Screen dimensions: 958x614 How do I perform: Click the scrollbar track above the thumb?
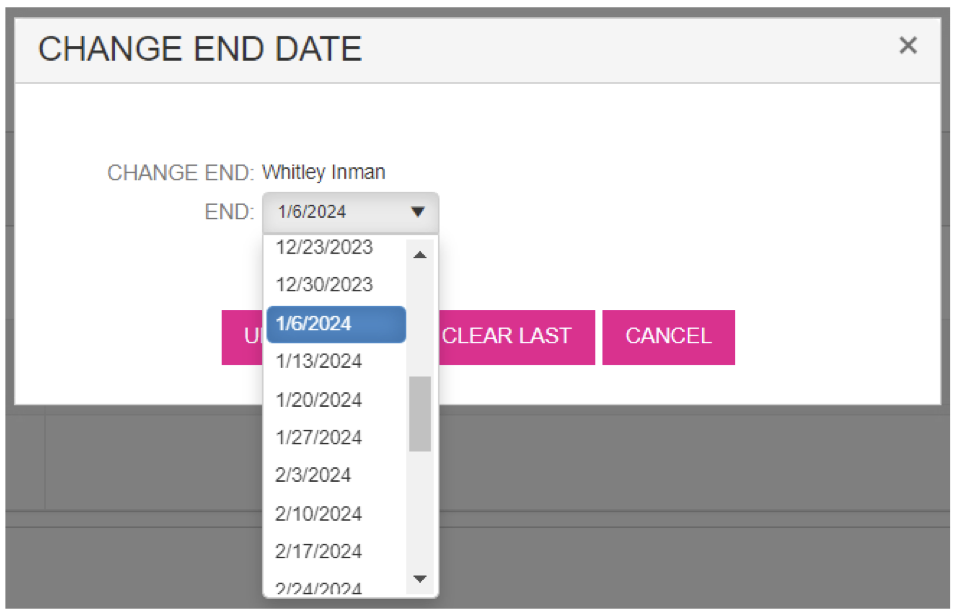point(420,320)
